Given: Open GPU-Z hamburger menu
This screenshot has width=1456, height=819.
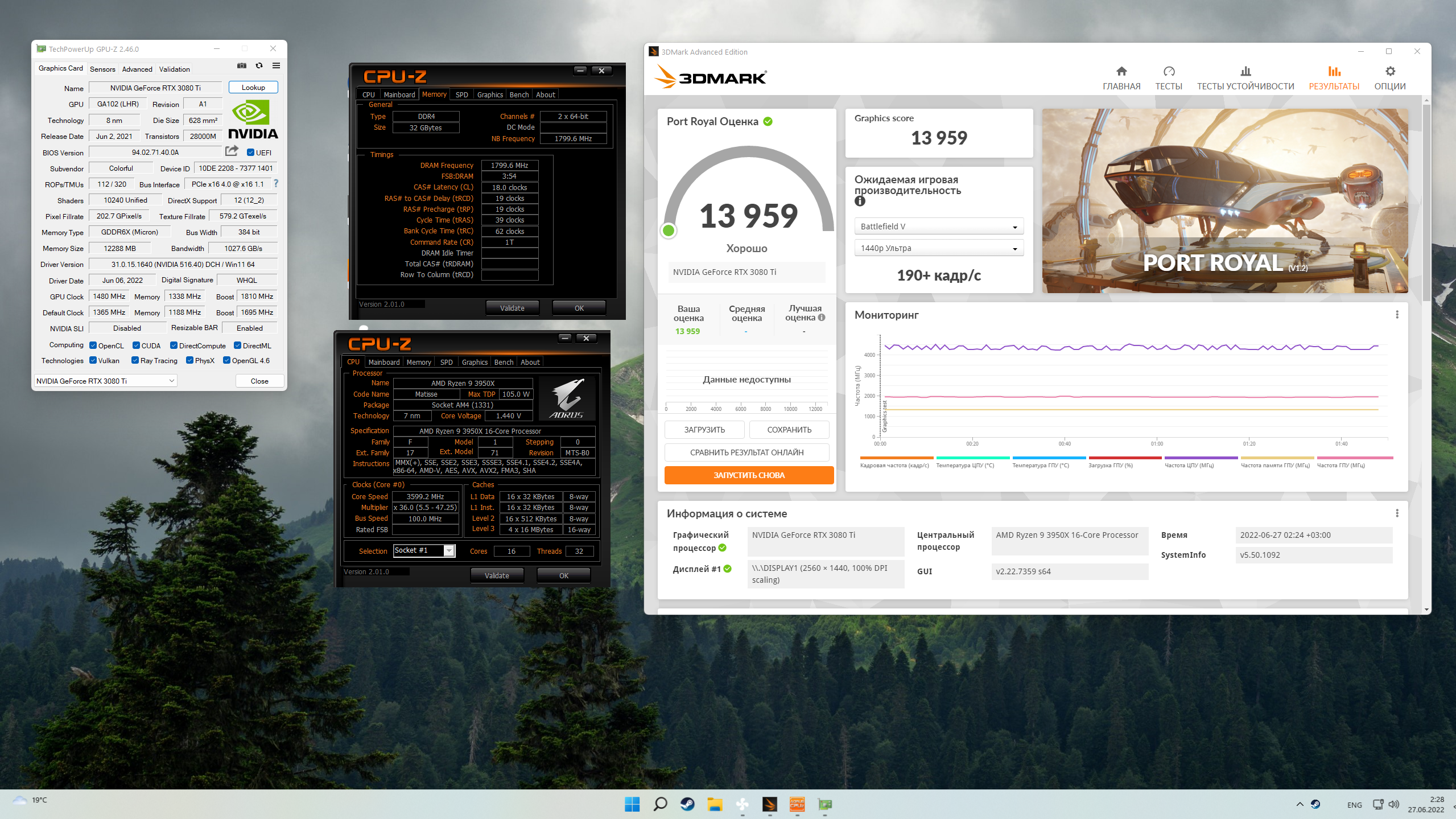Looking at the screenshot, I should [276, 66].
